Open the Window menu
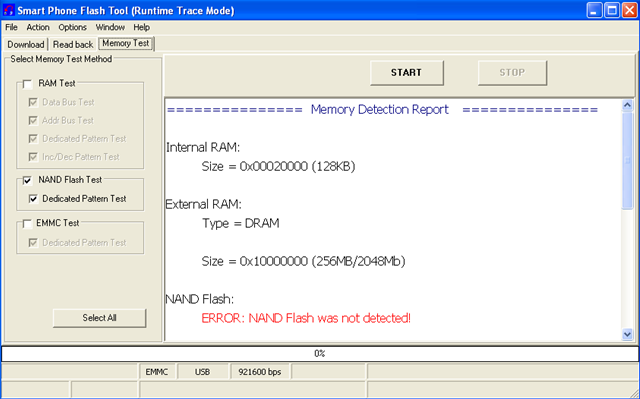The height and width of the screenshot is (399, 640). point(110,27)
